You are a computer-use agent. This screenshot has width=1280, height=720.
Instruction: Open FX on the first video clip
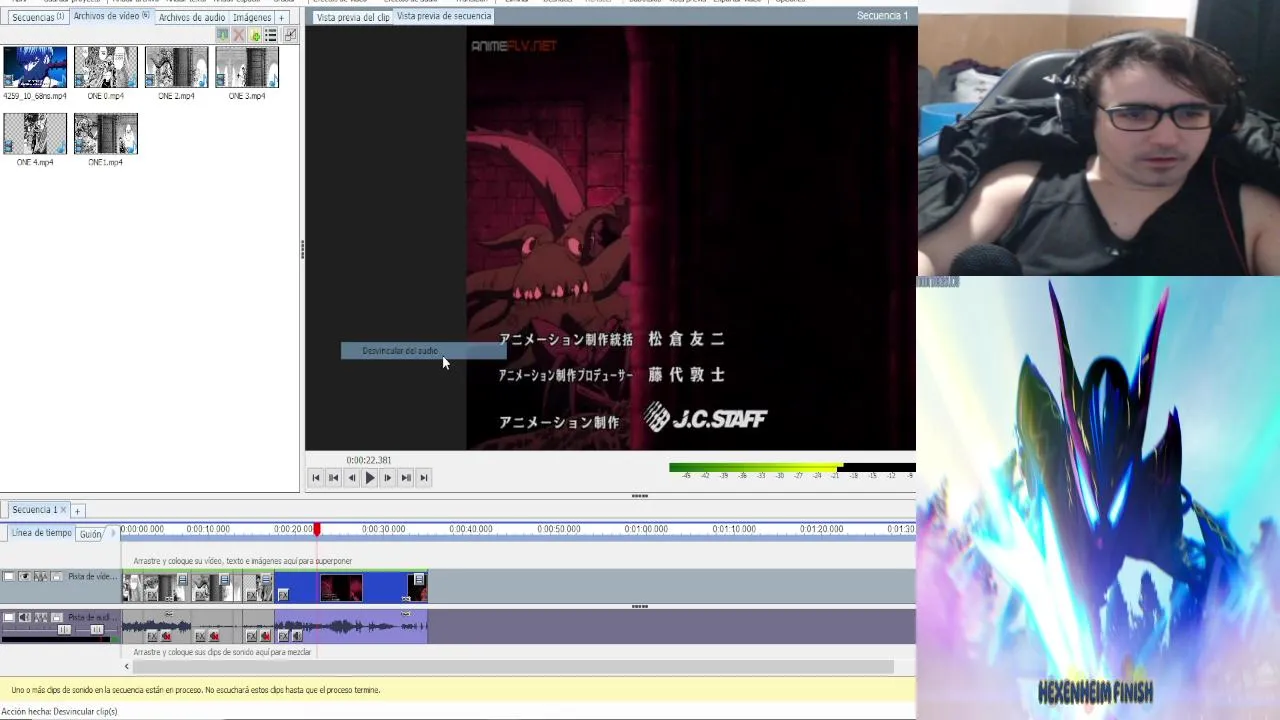pyautogui.click(x=152, y=596)
